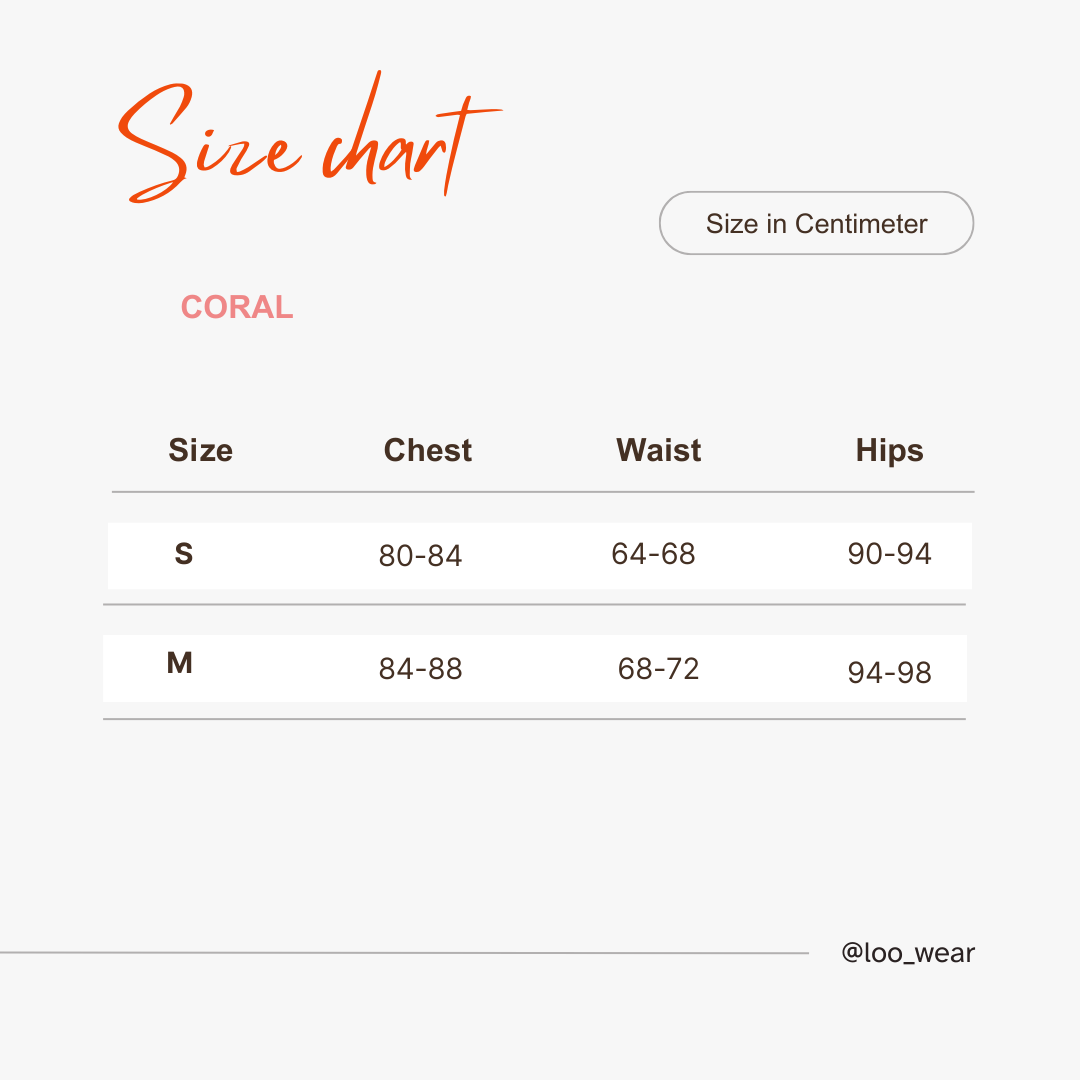This screenshot has width=1080, height=1080.
Task: Select chest value 84-88
Action: tap(420, 669)
